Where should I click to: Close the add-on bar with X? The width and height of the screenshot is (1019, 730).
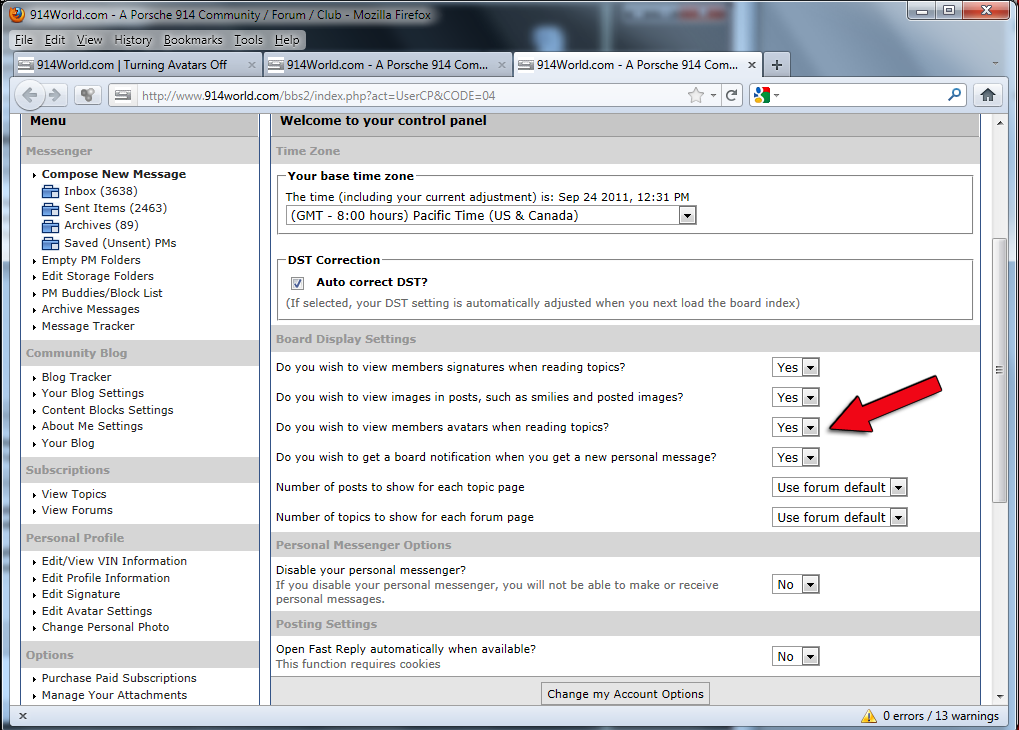tap(23, 716)
